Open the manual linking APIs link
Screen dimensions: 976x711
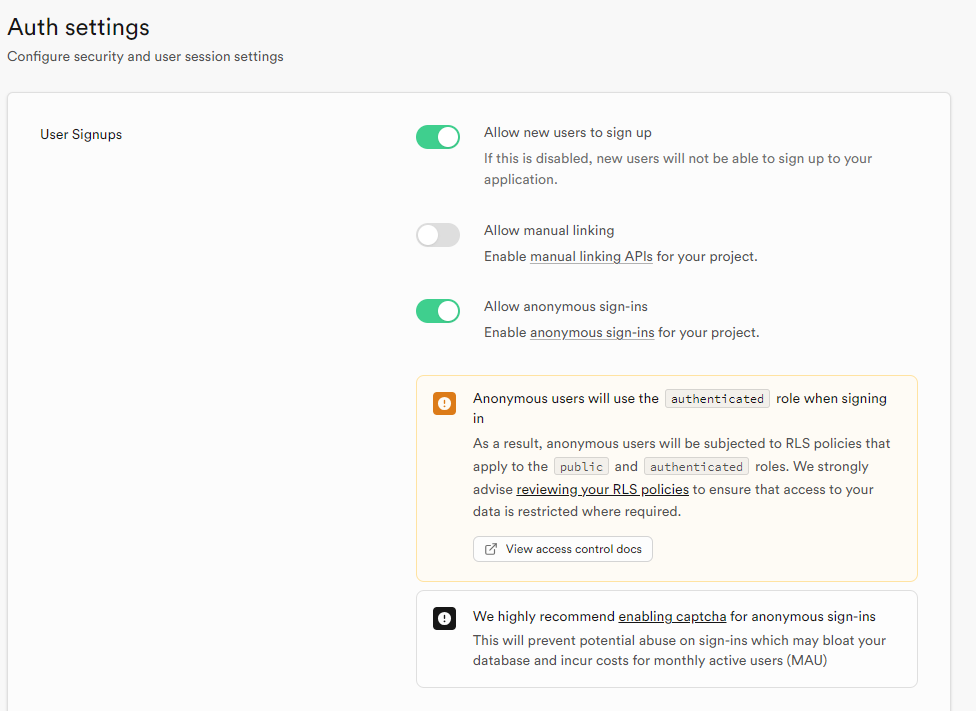pos(591,257)
